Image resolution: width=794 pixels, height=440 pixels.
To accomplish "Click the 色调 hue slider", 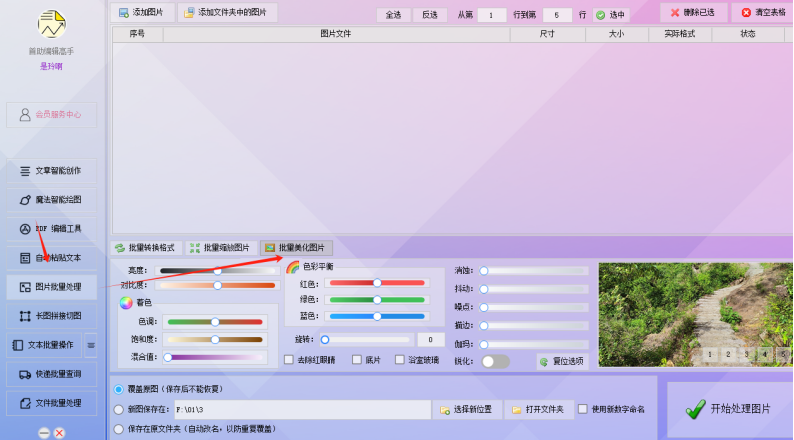I will [x=215, y=322].
